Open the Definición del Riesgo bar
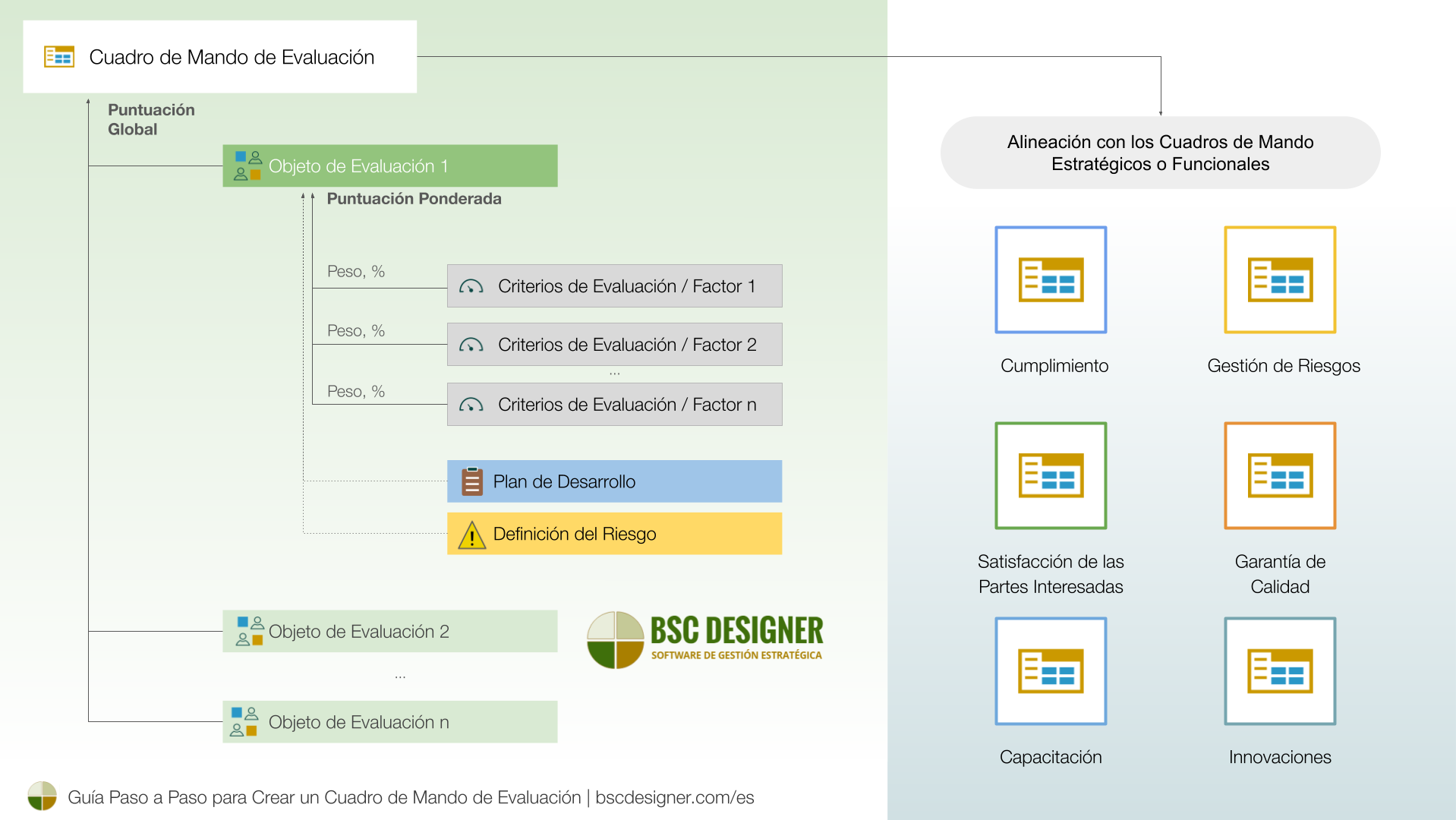The width and height of the screenshot is (1456, 820). pos(614,534)
